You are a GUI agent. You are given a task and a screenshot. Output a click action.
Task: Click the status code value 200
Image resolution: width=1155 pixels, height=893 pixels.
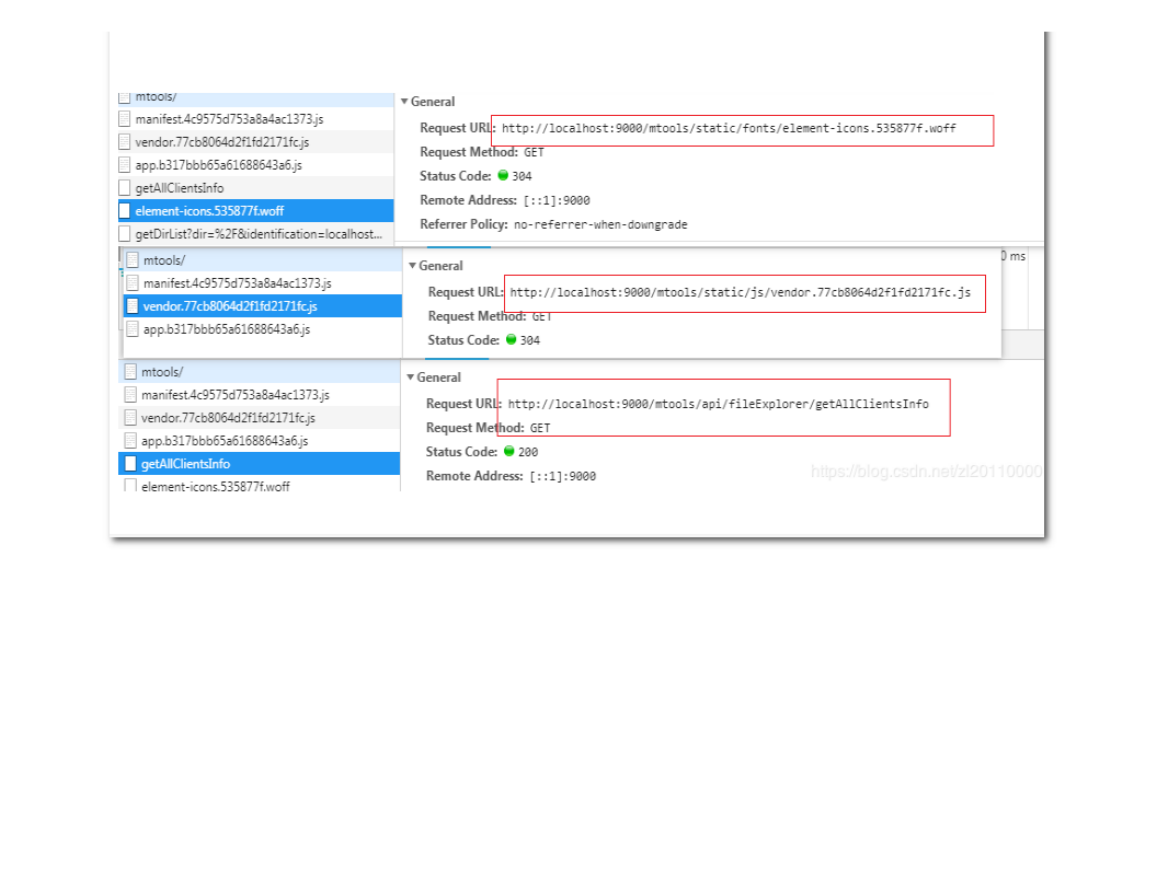tap(528, 452)
